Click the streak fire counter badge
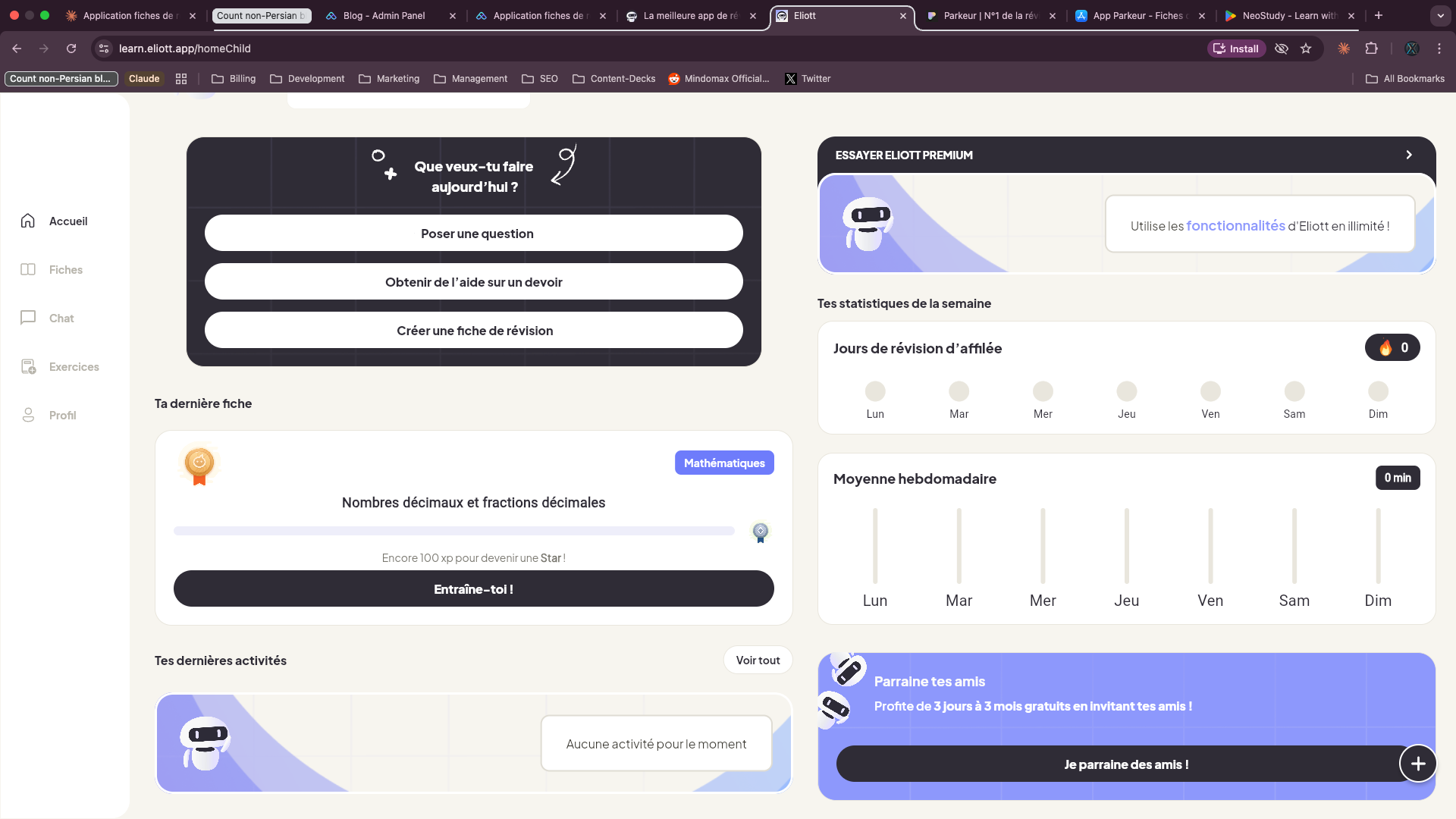Image resolution: width=1456 pixels, height=819 pixels. pos(1392,347)
